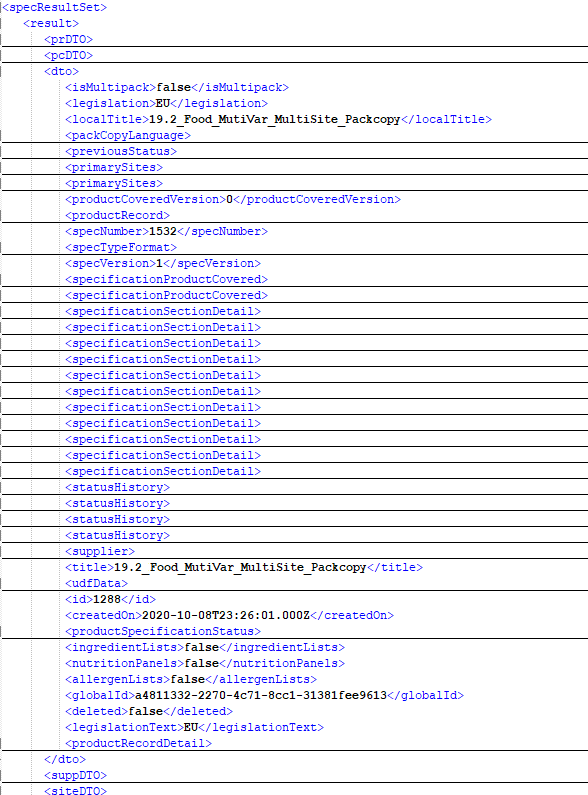The width and height of the screenshot is (588, 795).
Task: Click the specNumber 1532 line
Action: [x=166, y=231]
